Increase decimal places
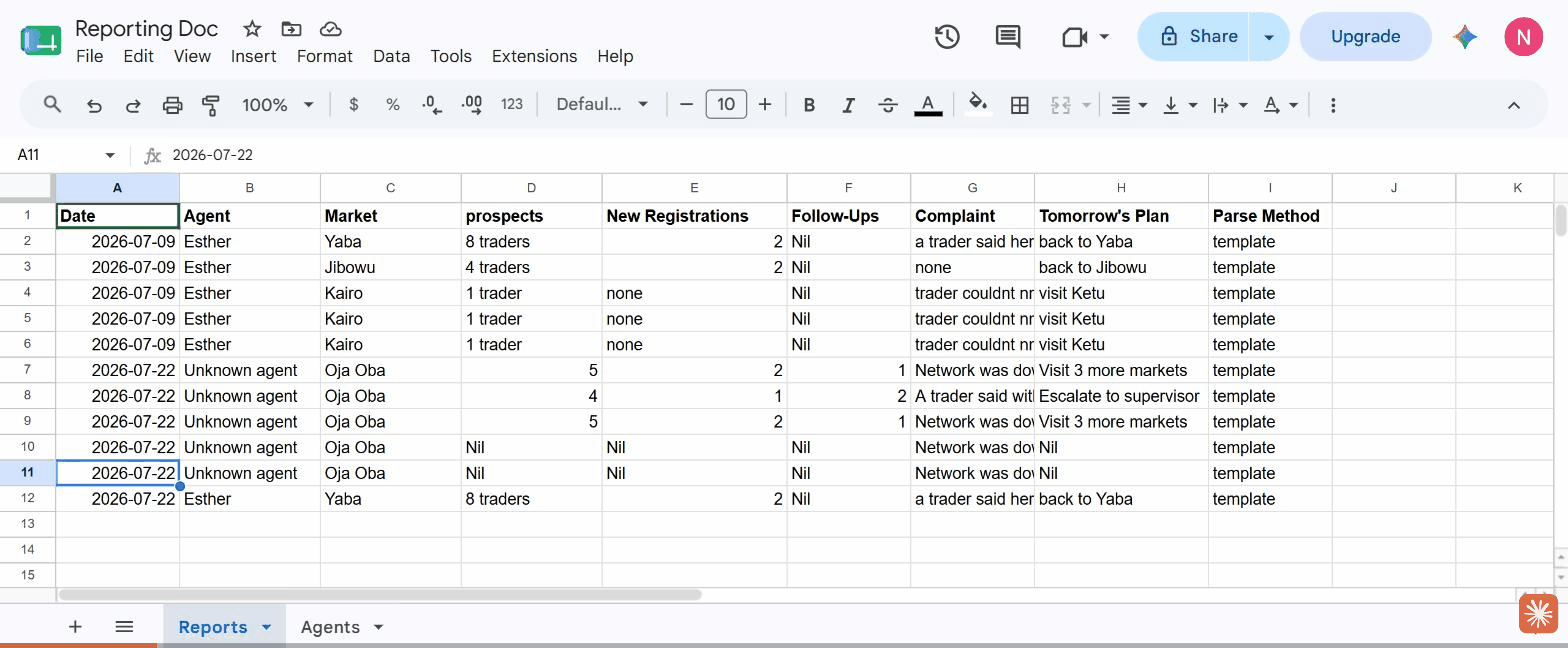 point(471,104)
